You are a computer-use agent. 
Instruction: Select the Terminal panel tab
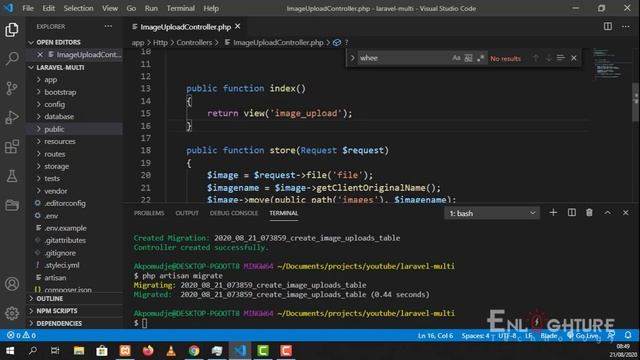click(284, 213)
